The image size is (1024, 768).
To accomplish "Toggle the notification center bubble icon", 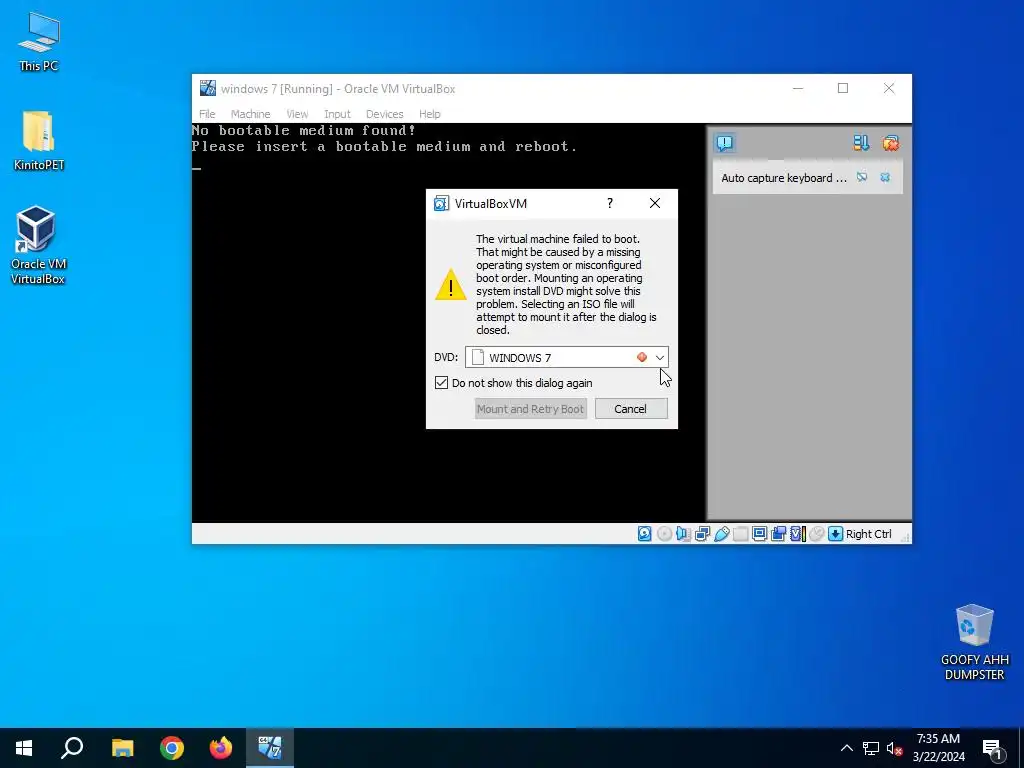I will coord(725,143).
